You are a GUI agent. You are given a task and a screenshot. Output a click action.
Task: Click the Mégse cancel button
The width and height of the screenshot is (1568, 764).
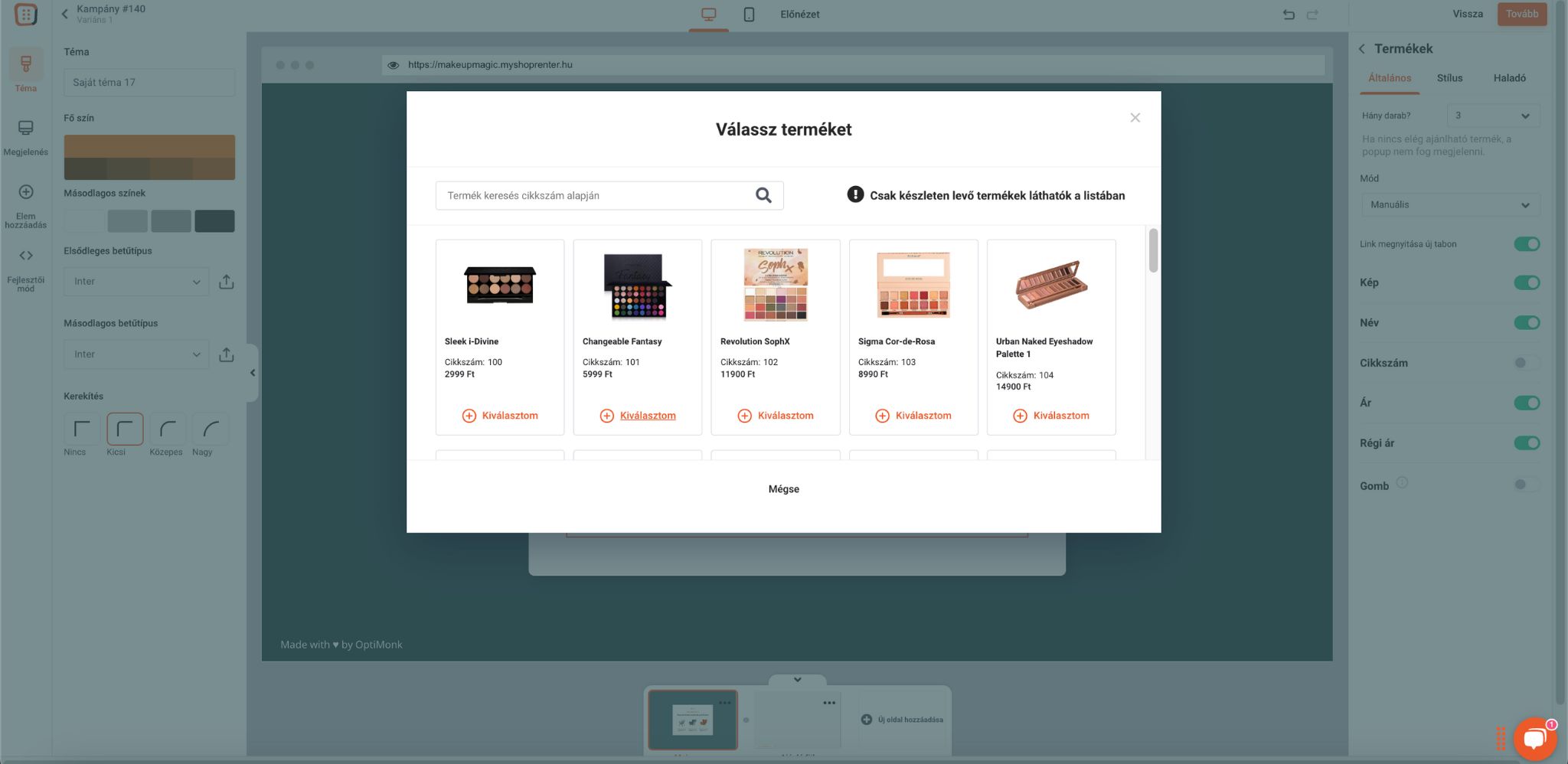(x=783, y=489)
